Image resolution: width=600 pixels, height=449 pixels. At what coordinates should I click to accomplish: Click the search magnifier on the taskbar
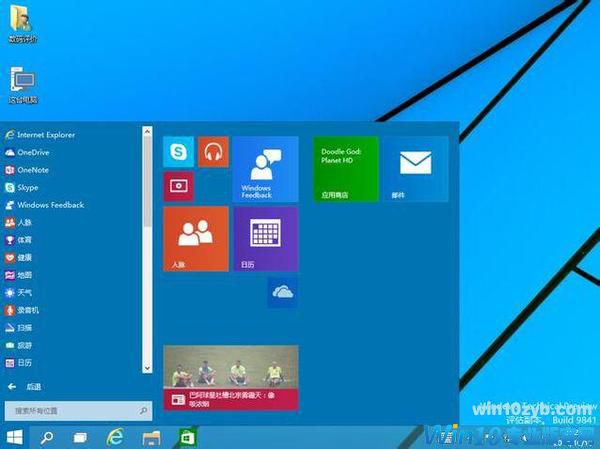click(x=47, y=437)
